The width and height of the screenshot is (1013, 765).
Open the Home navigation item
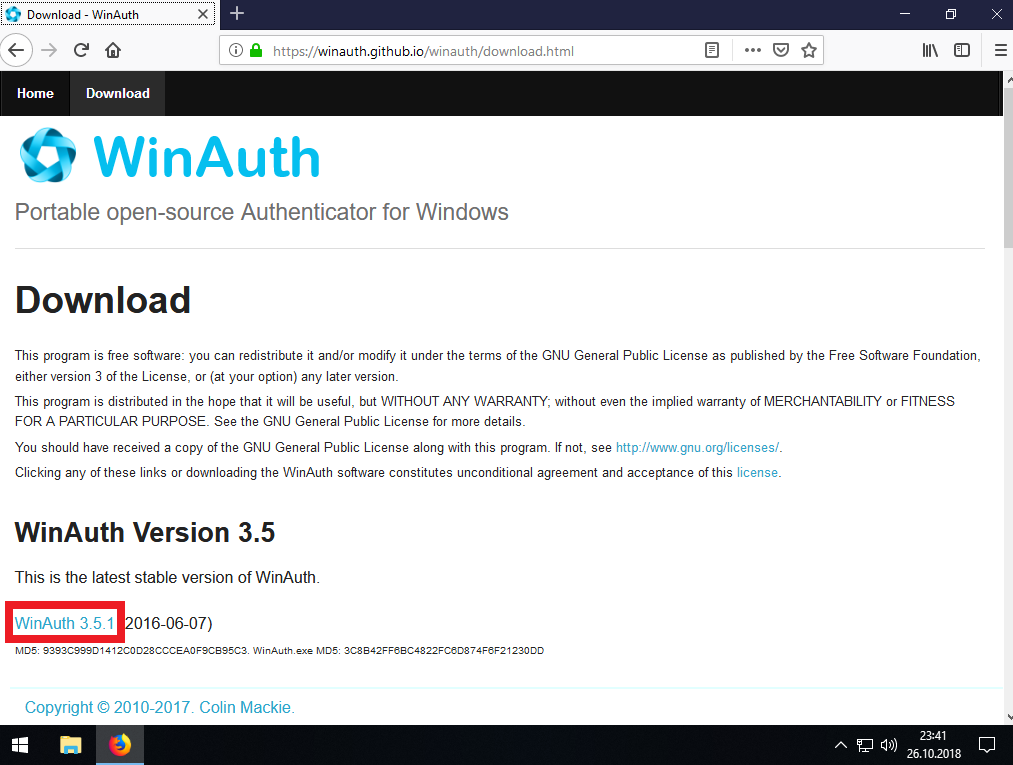pyautogui.click(x=35, y=93)
